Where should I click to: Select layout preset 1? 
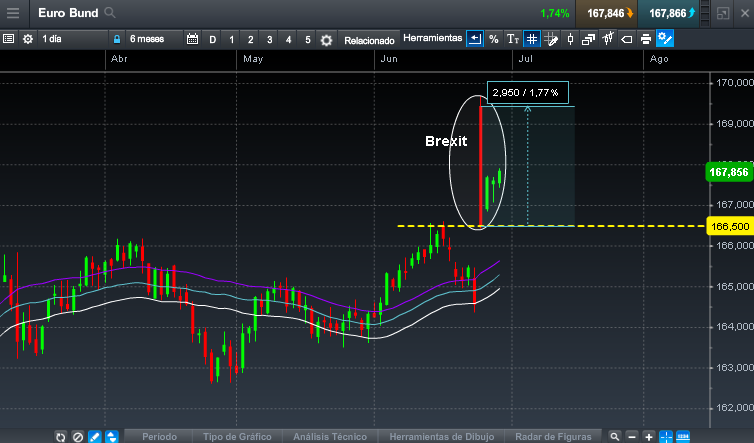tap(232, 39)
